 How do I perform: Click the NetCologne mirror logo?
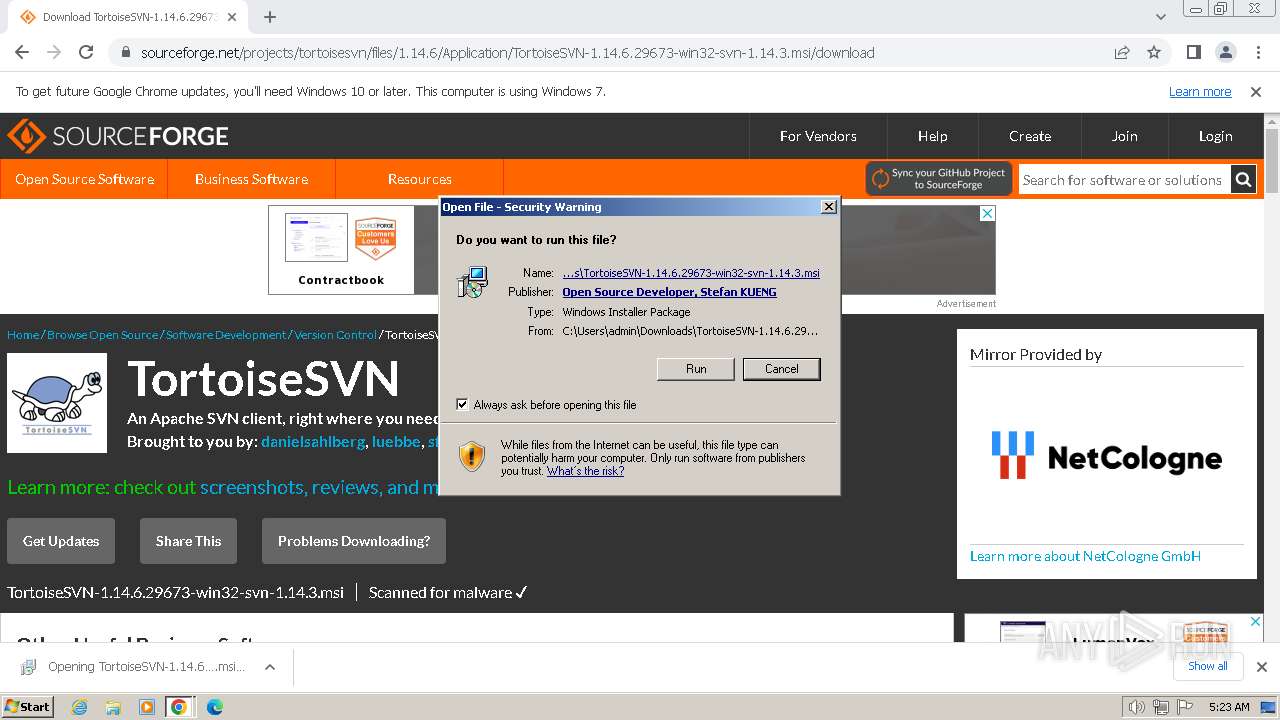pyautogui.click(x=1106, y=456)
